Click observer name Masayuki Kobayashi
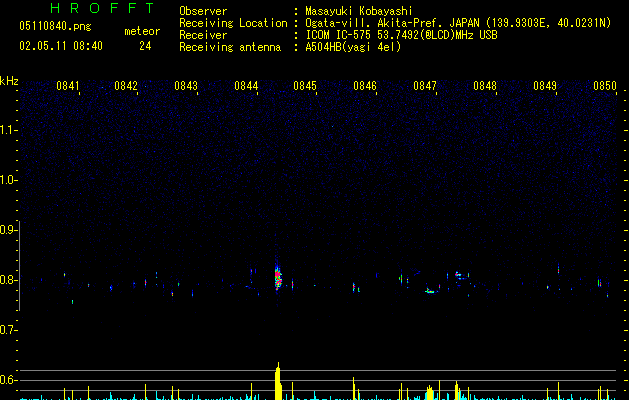Image resolution: width=629 pixels, height=400 pixels. pyautogui.click(x=359, y=11)
